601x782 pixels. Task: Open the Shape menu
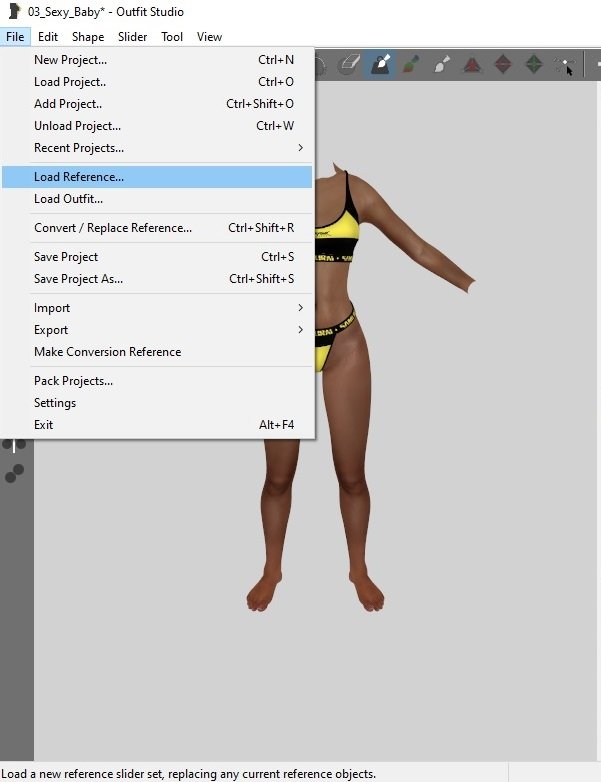coord(88,37)
